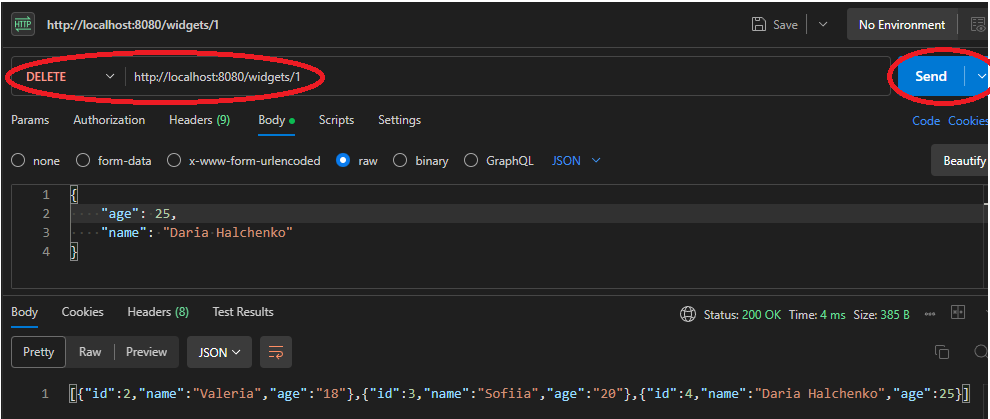This screenshot has width=990, height=419.
Task: Toggle two-pane response layout icon
Action: point(958,313)
